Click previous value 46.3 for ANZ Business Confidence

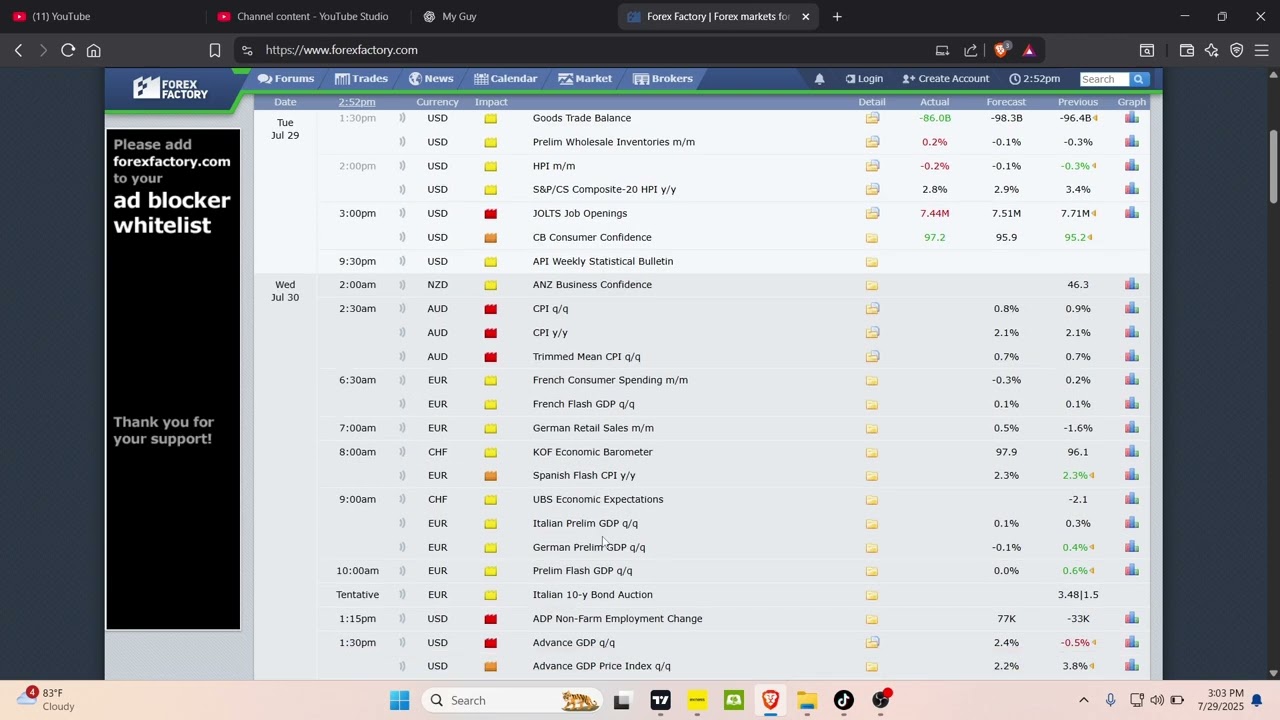coord(1078,284)
